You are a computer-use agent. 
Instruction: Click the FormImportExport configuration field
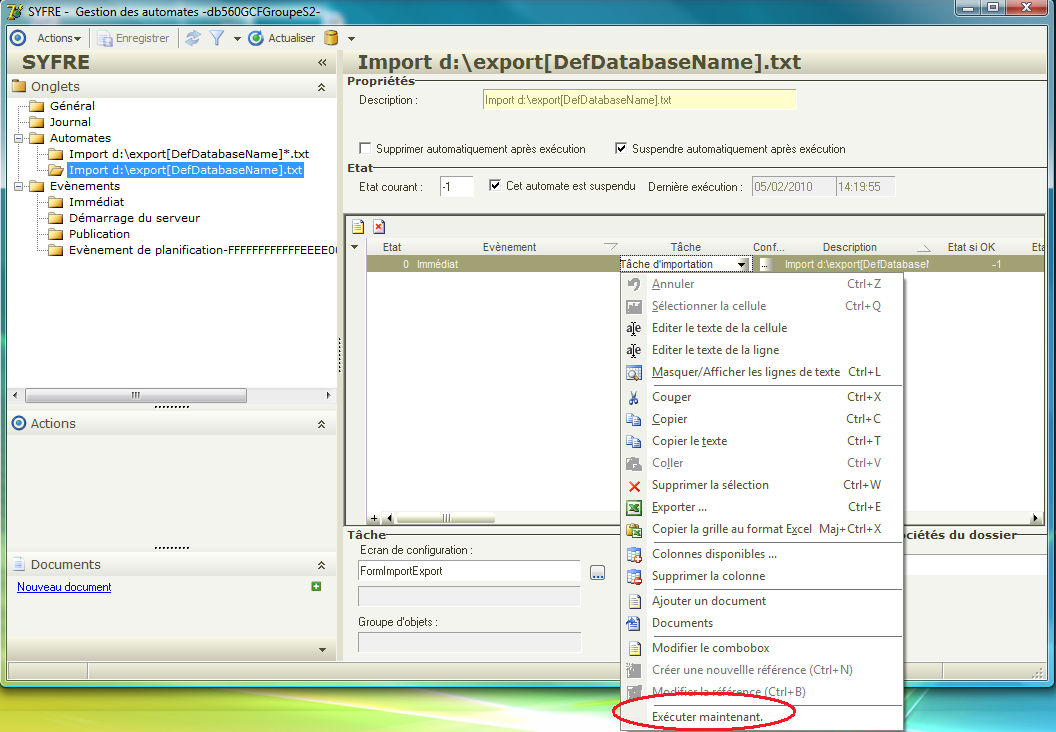click(469, 571)
